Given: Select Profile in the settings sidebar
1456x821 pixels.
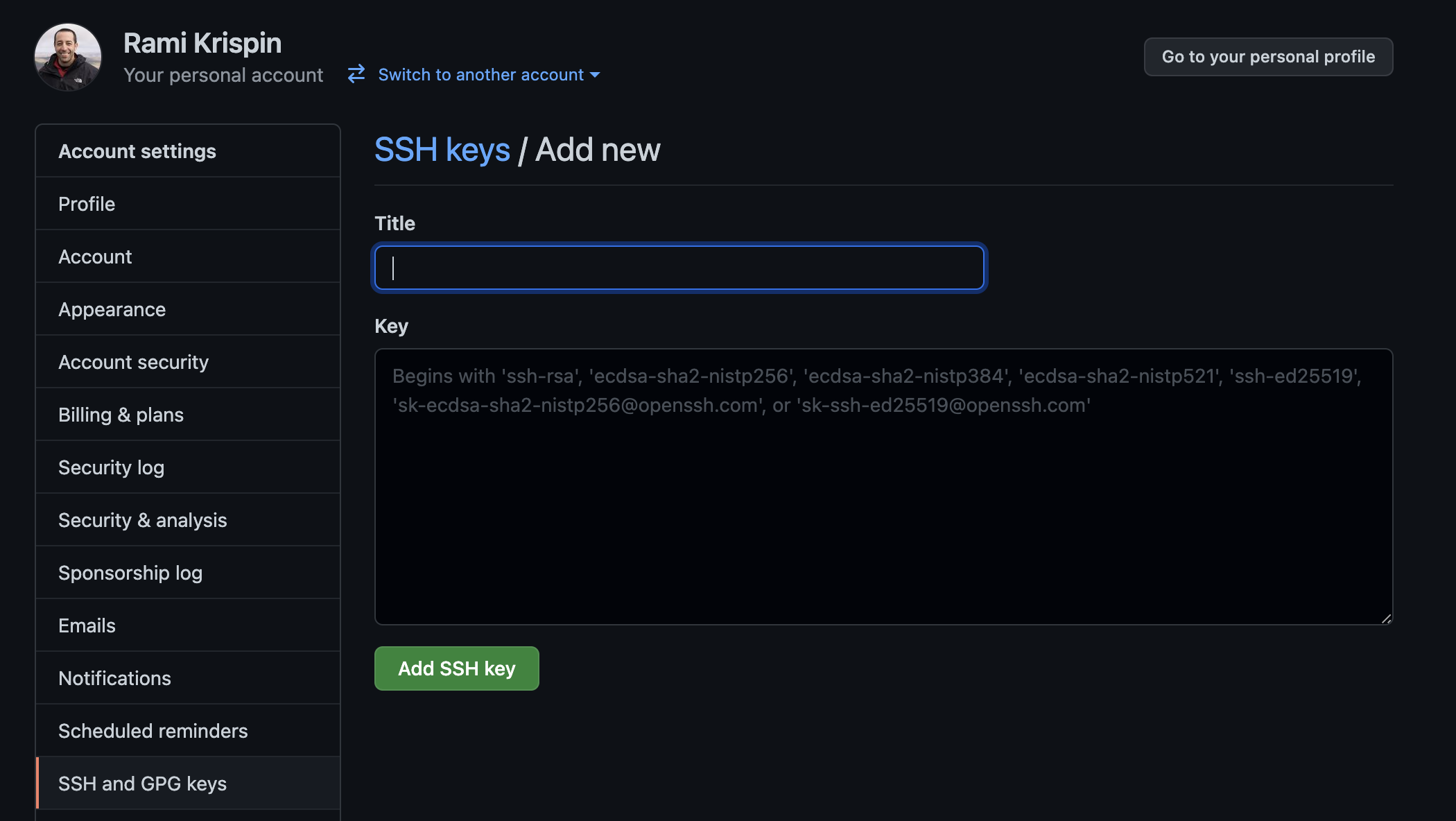Looking at the screenshot, I should click(x=86, y=204).
